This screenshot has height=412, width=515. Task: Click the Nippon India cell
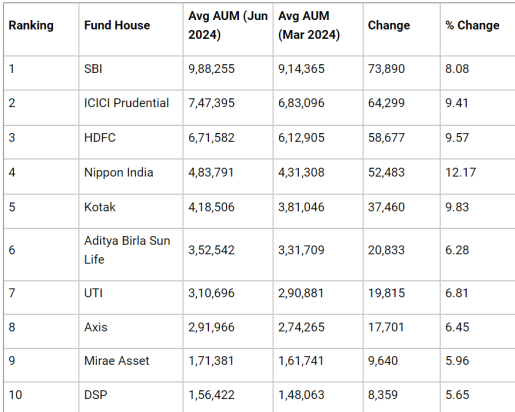coord(119,172)
